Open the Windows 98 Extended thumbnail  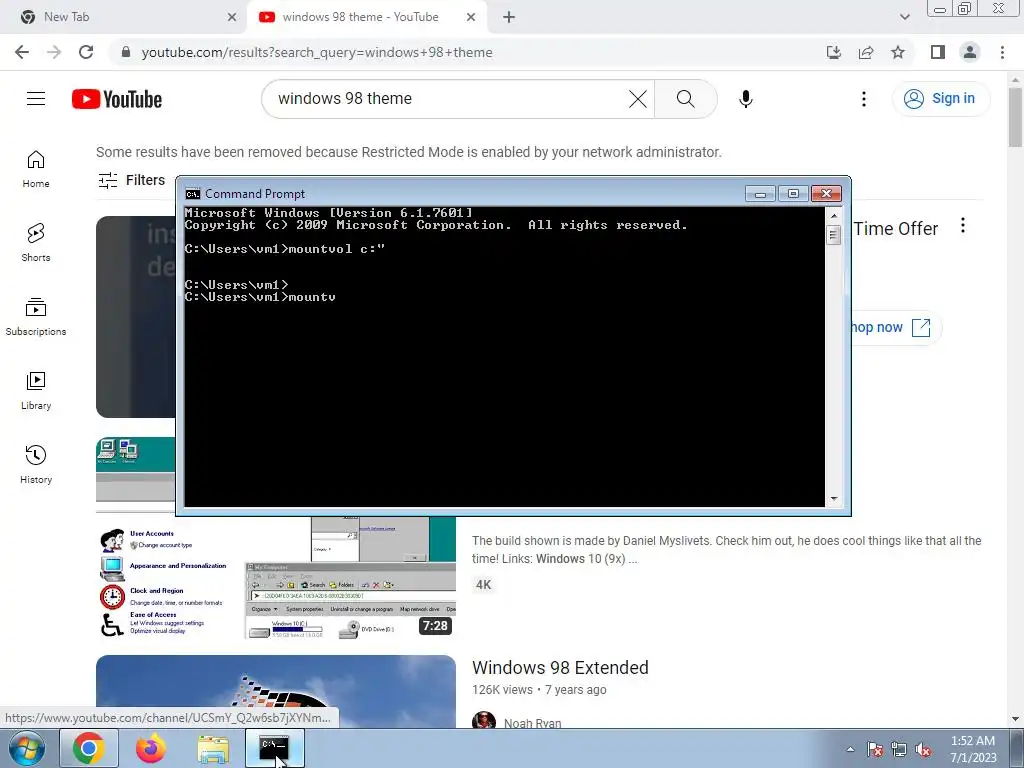[x=276, y=692]
